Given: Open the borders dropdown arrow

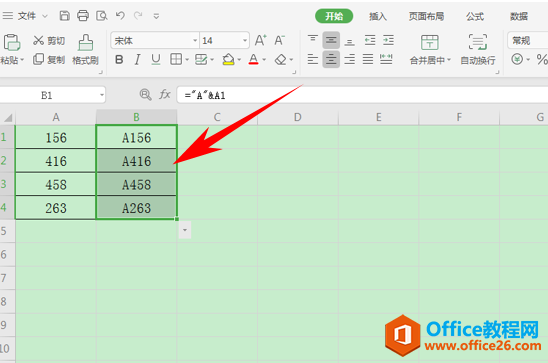Looking at the screenshot, I should coord(187,60).
